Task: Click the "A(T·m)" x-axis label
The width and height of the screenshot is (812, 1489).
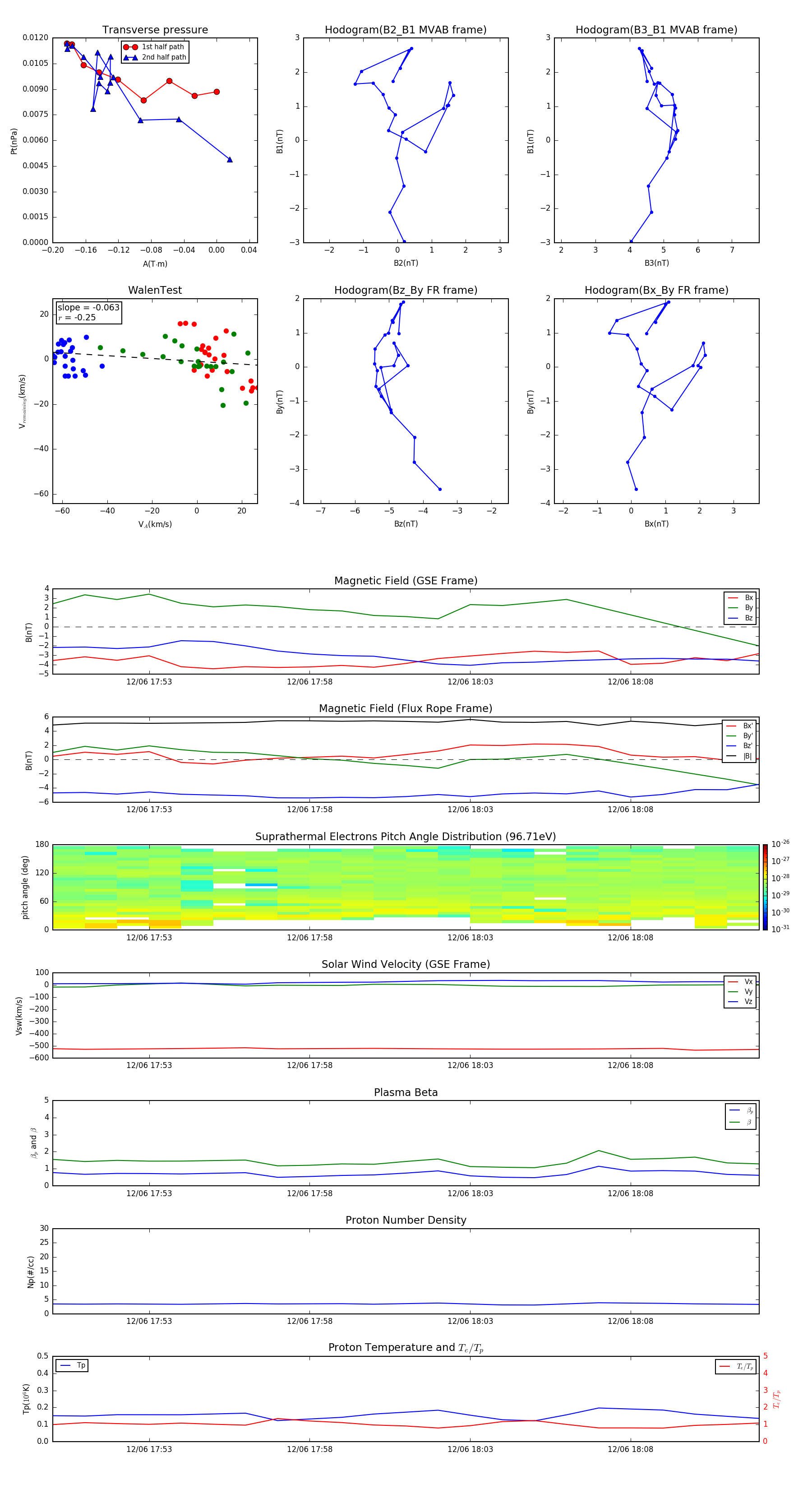Action: click(x=155, y=264)
